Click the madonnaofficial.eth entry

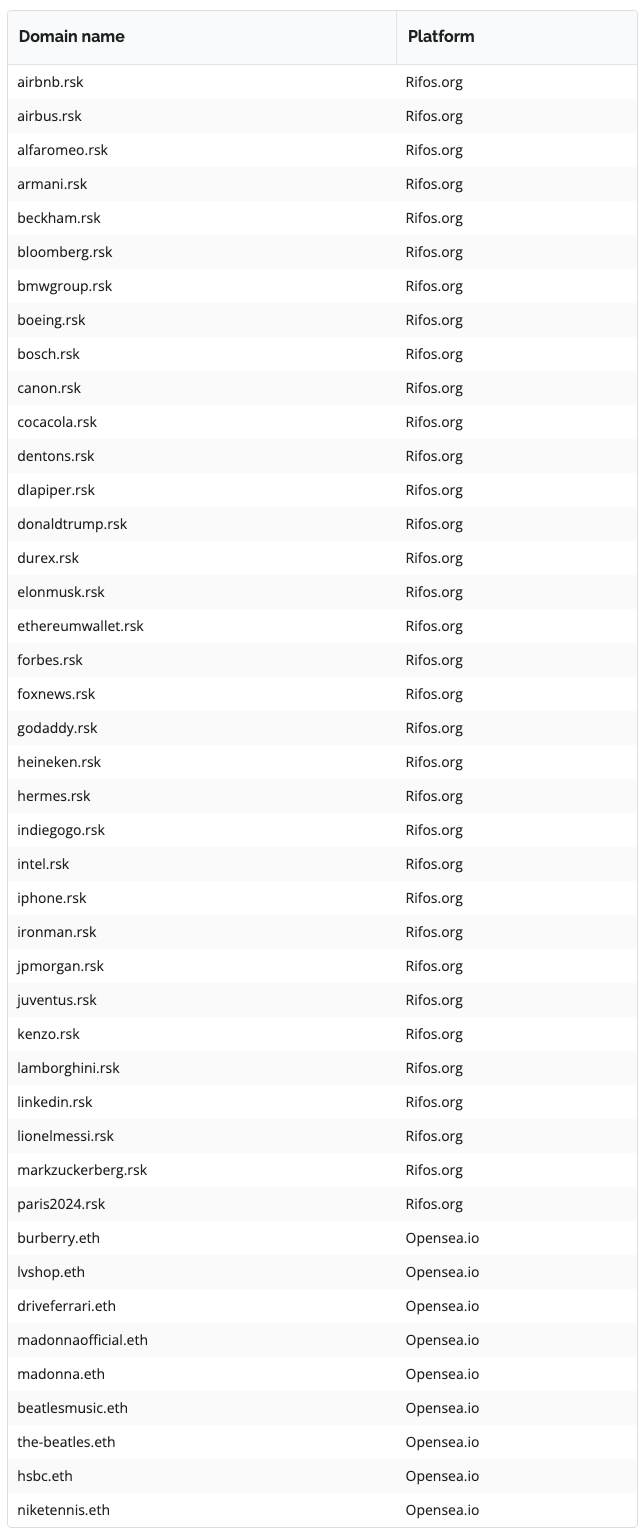coord(82,1340)
